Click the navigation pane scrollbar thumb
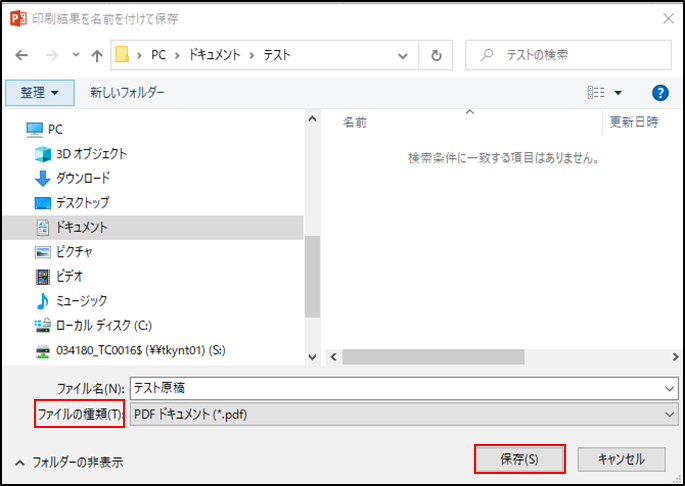Image resolution: width=685 pixels, height=486 pixels. (x=312, y=277)
